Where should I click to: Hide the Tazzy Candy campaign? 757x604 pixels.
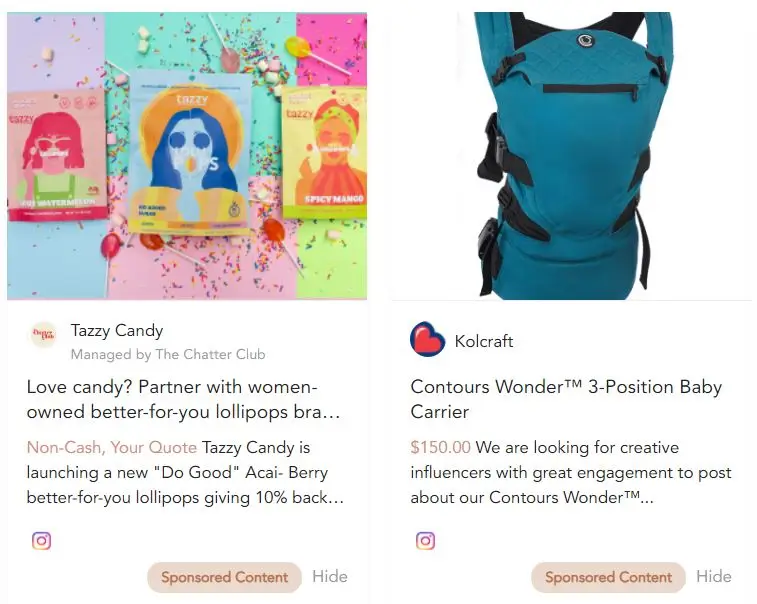tap(330, 576)
